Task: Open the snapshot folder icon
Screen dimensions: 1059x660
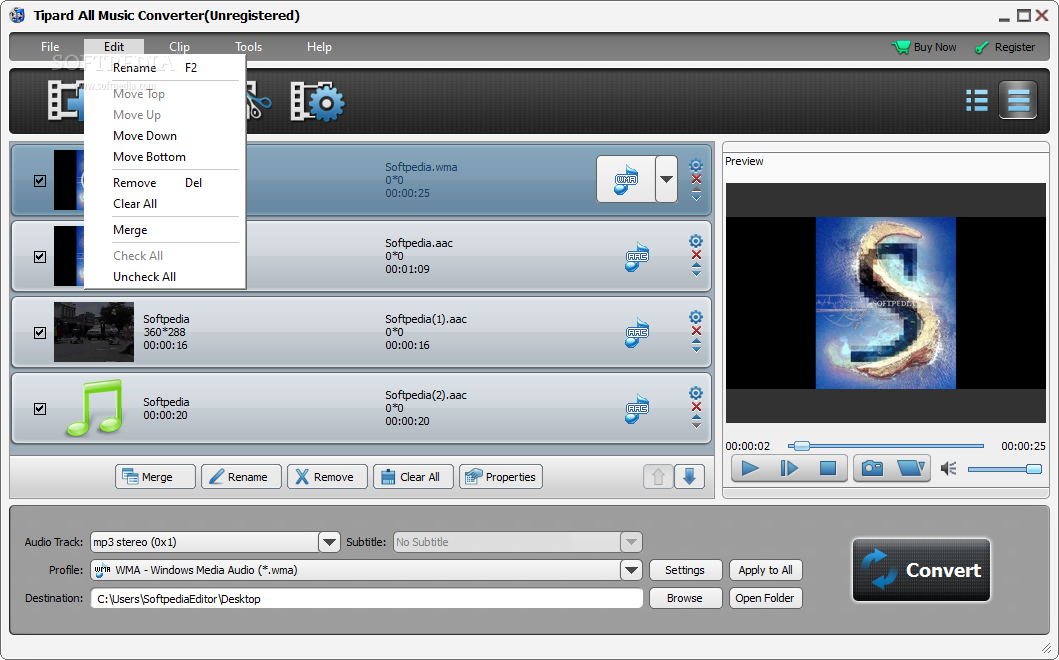Action: coord(910,468)
